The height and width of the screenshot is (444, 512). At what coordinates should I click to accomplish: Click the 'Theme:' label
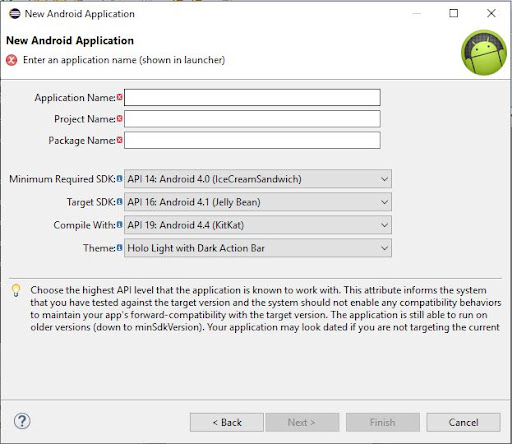pos(99,248)
